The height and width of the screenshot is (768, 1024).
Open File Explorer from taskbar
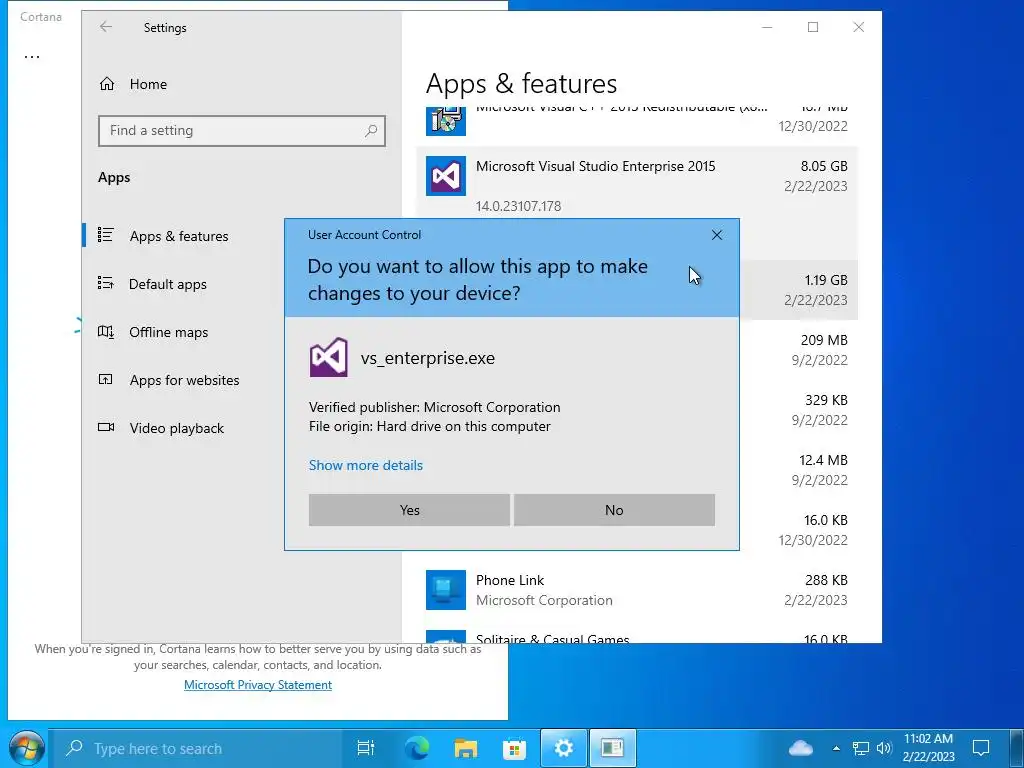(x=466, y=748)
